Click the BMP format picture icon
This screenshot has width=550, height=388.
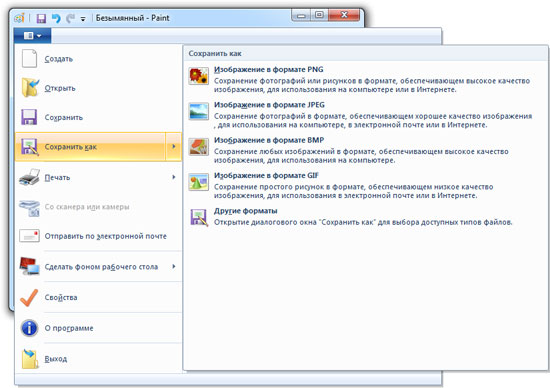tap(199, 147)
